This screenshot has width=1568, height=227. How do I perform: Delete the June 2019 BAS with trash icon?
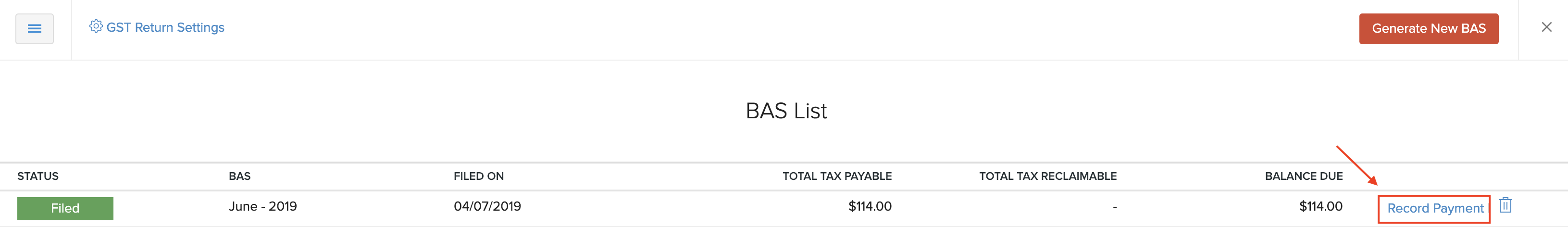pyautogui.click(x=1505, y=205)
